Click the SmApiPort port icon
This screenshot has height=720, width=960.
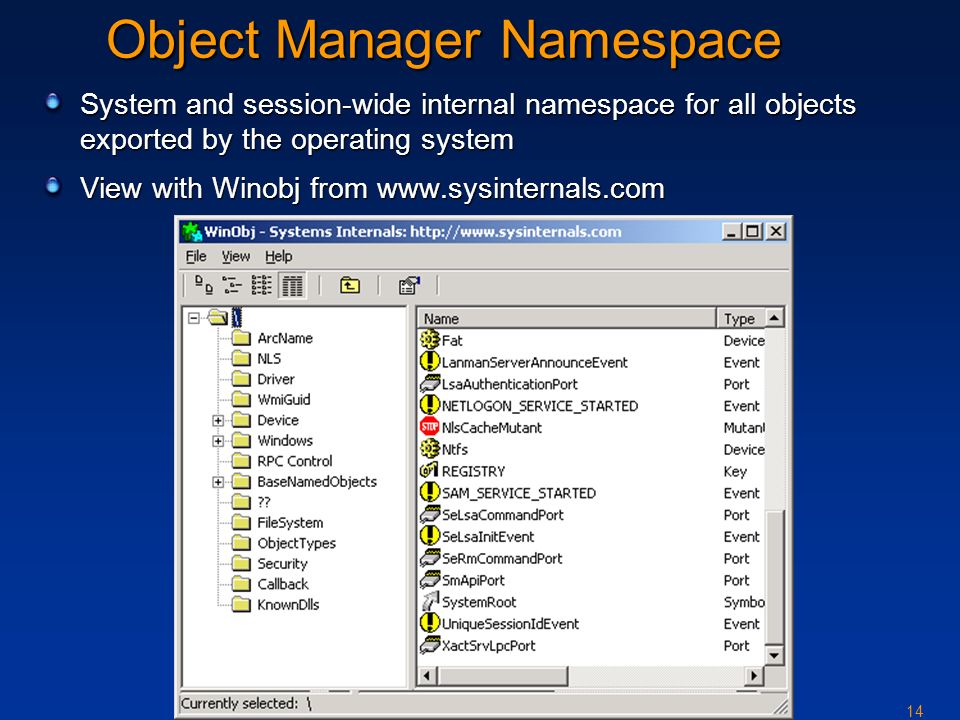(x=430, y=580)
